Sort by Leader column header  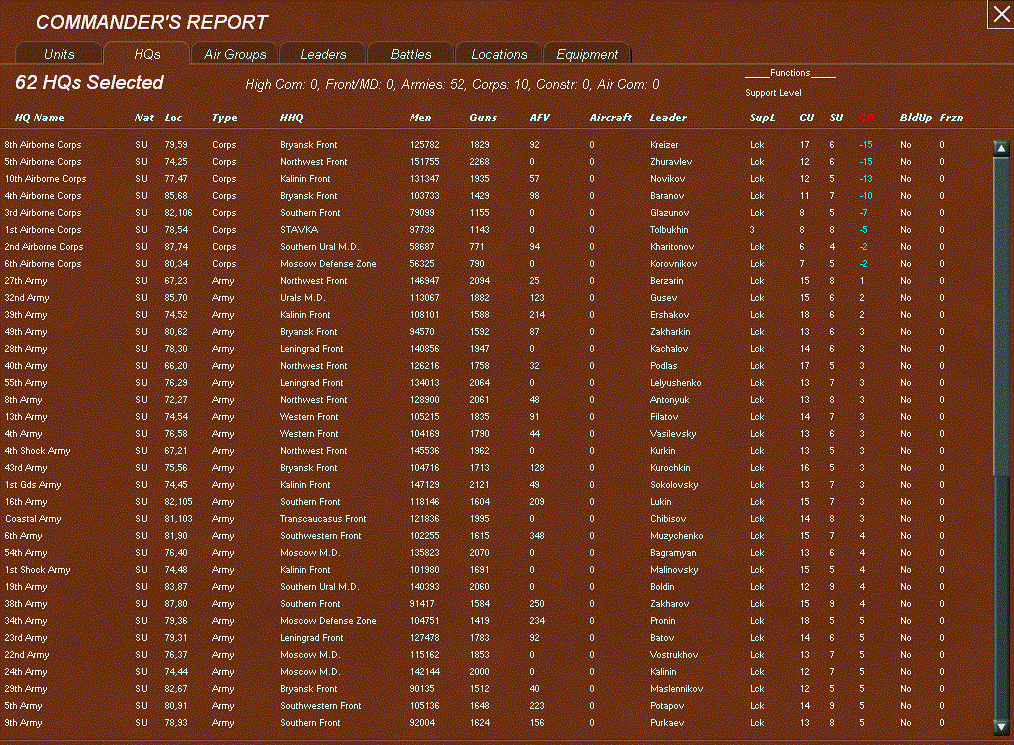pos(668,118)
